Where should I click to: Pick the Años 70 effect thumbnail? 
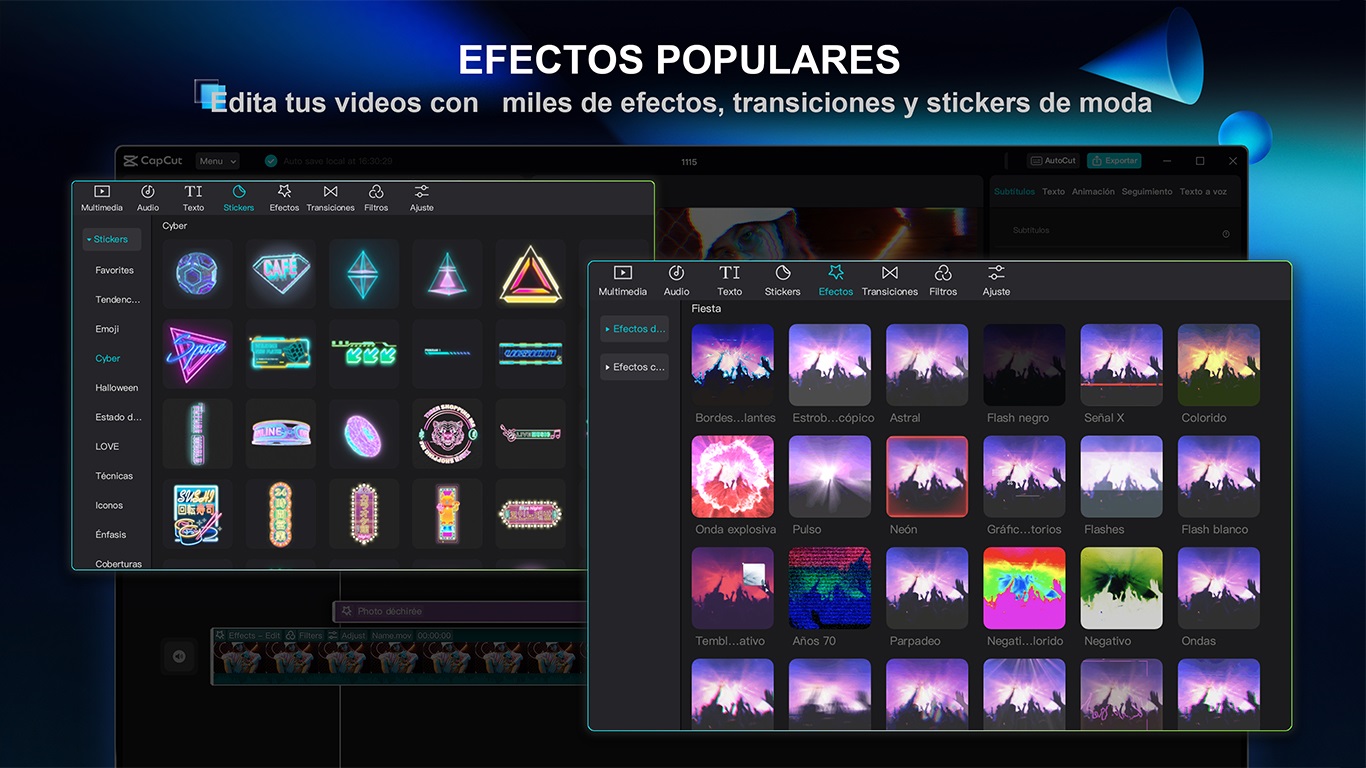click(830, 588)
